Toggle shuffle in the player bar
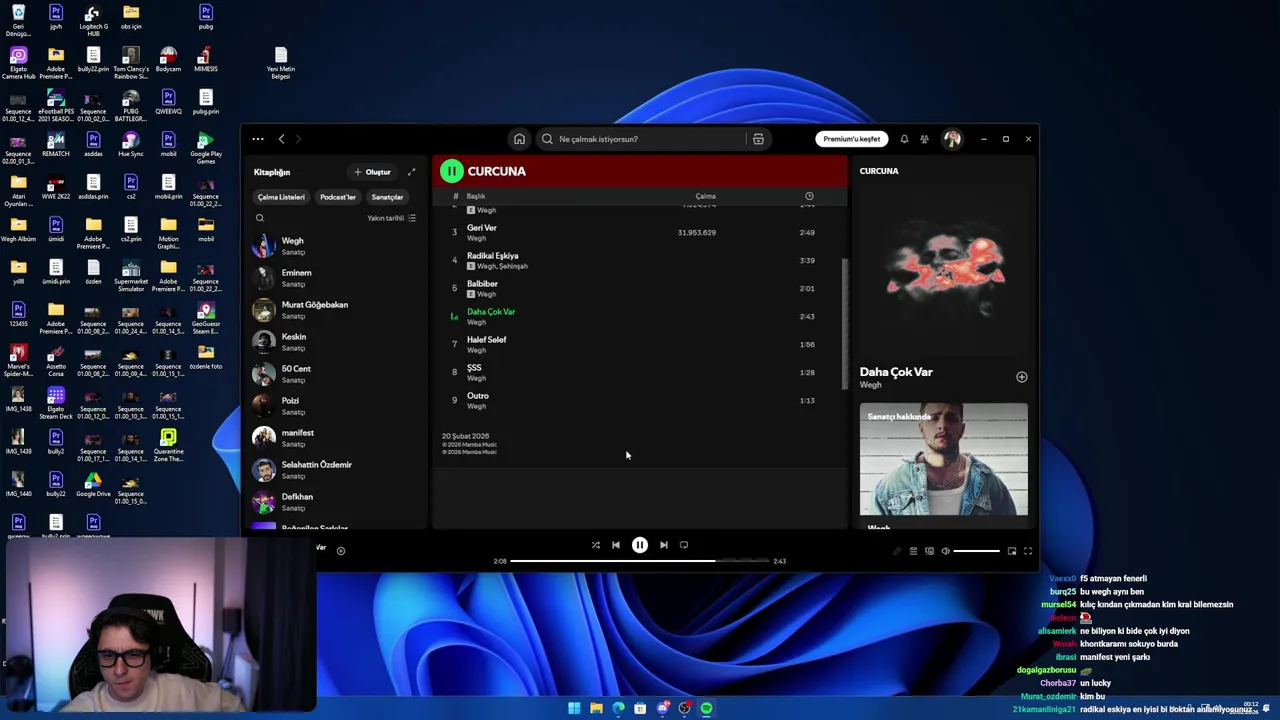This screenshot has height=720, width=1280. coord(596,545)
